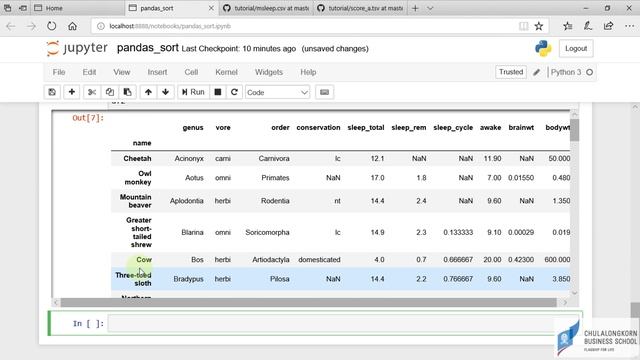Move selected cell up arrow
This screenshot has height=360, width=640.
[x=148, y=92]
